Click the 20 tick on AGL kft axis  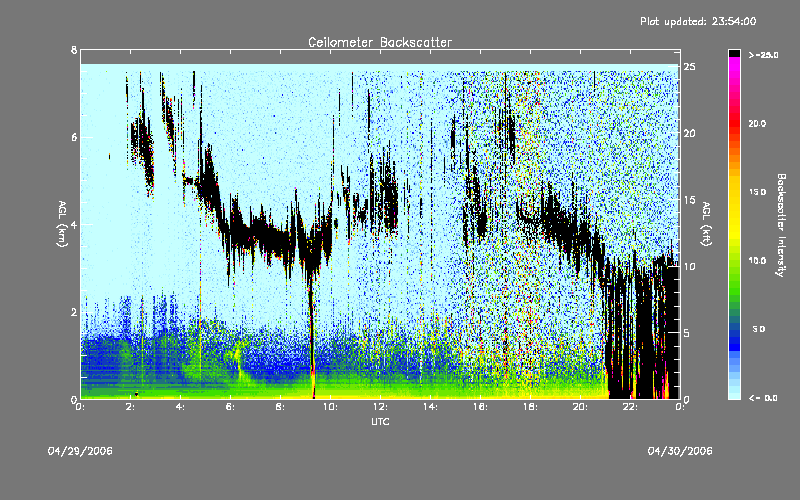click(690, 133)
